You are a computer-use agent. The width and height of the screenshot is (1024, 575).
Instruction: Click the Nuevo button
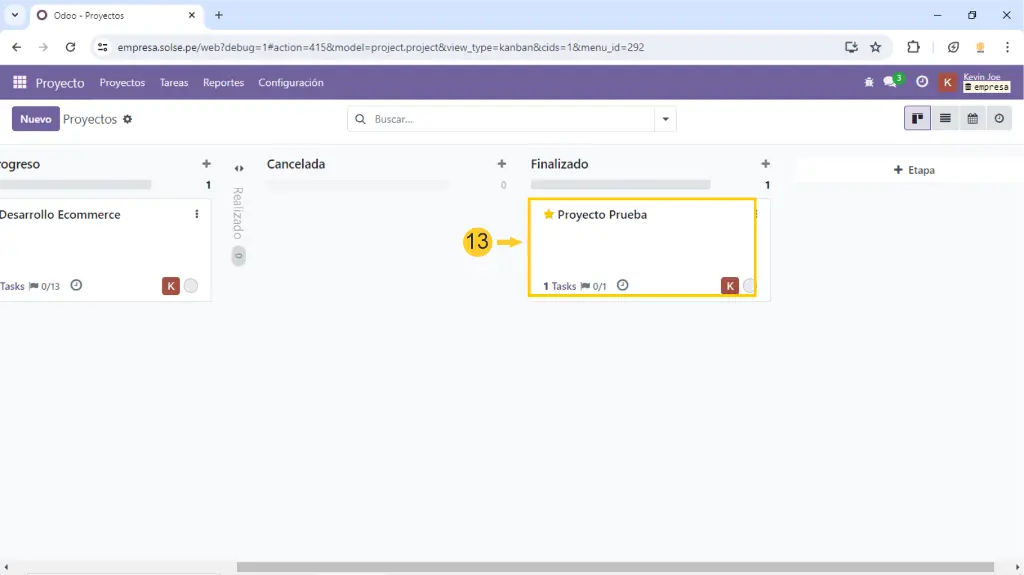click(x=35, y=119)
